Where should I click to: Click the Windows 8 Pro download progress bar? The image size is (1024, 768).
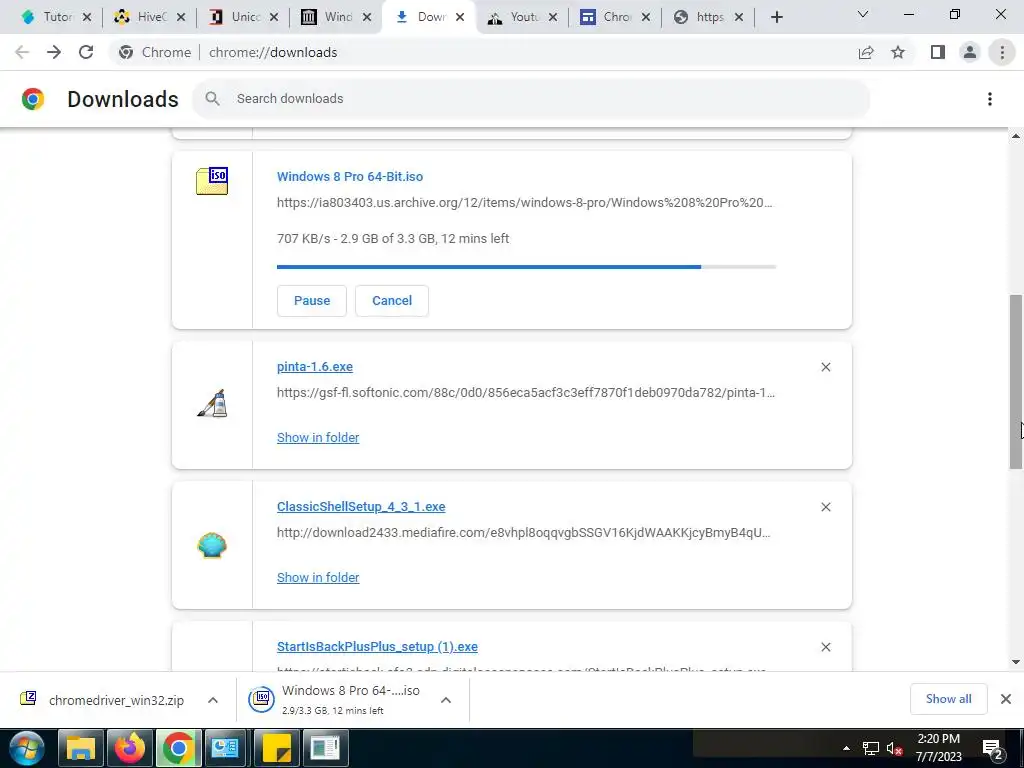(x=526, y=267)
